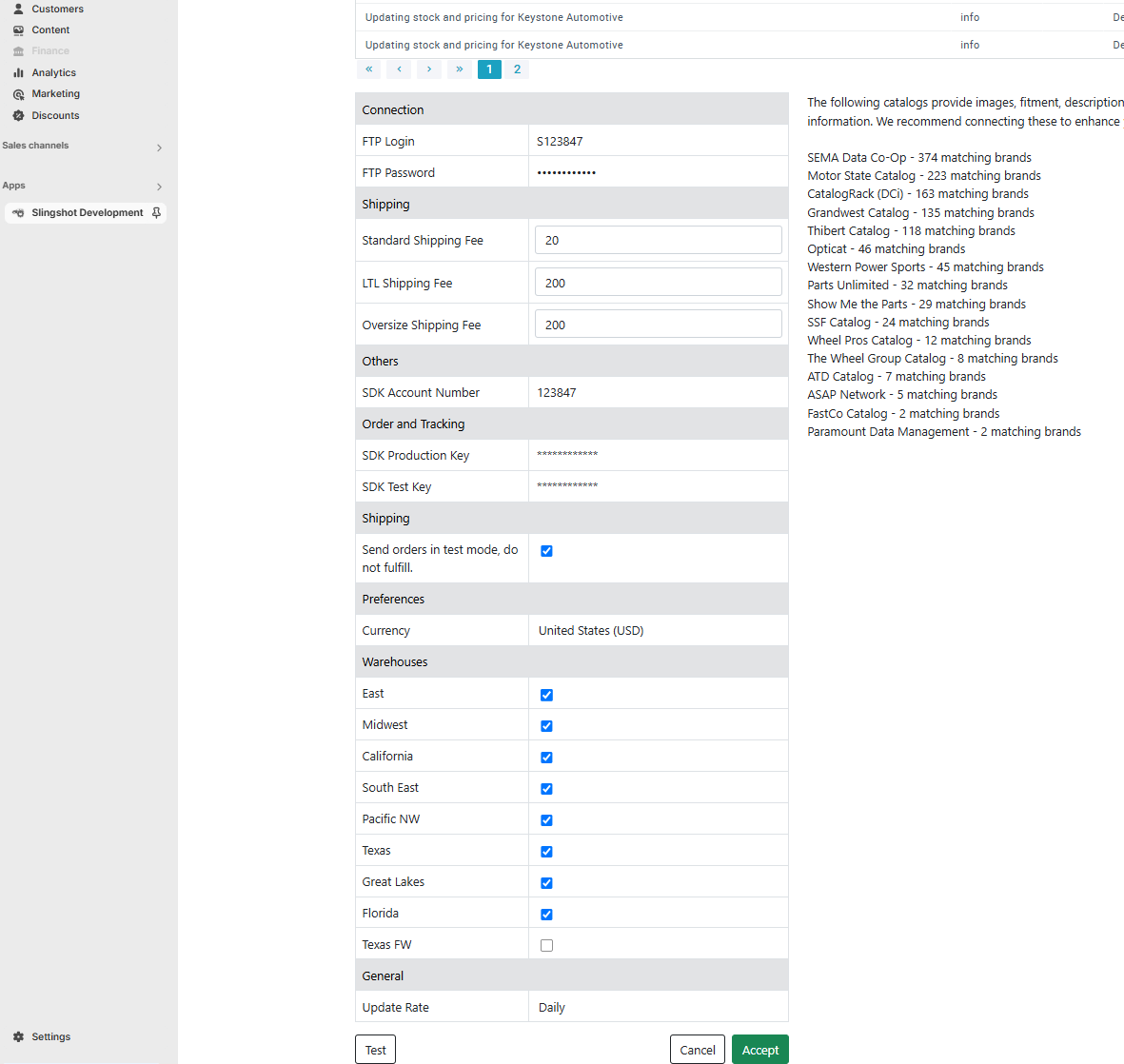The image size is (1124, 1064).
Task: Click the LTL Shipping Fee field
Action: [658, 283]
